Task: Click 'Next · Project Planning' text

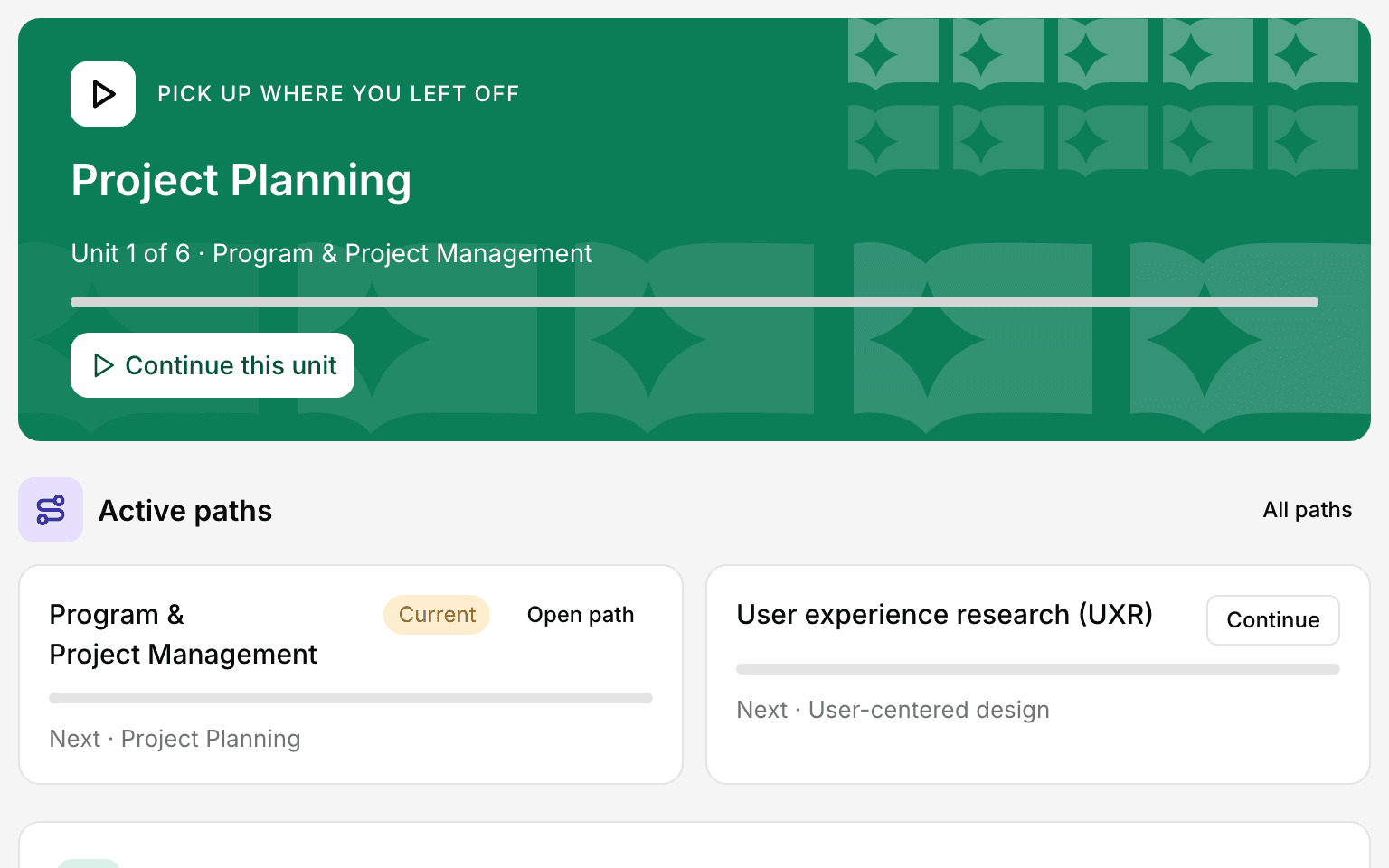Action: point(175,739)
